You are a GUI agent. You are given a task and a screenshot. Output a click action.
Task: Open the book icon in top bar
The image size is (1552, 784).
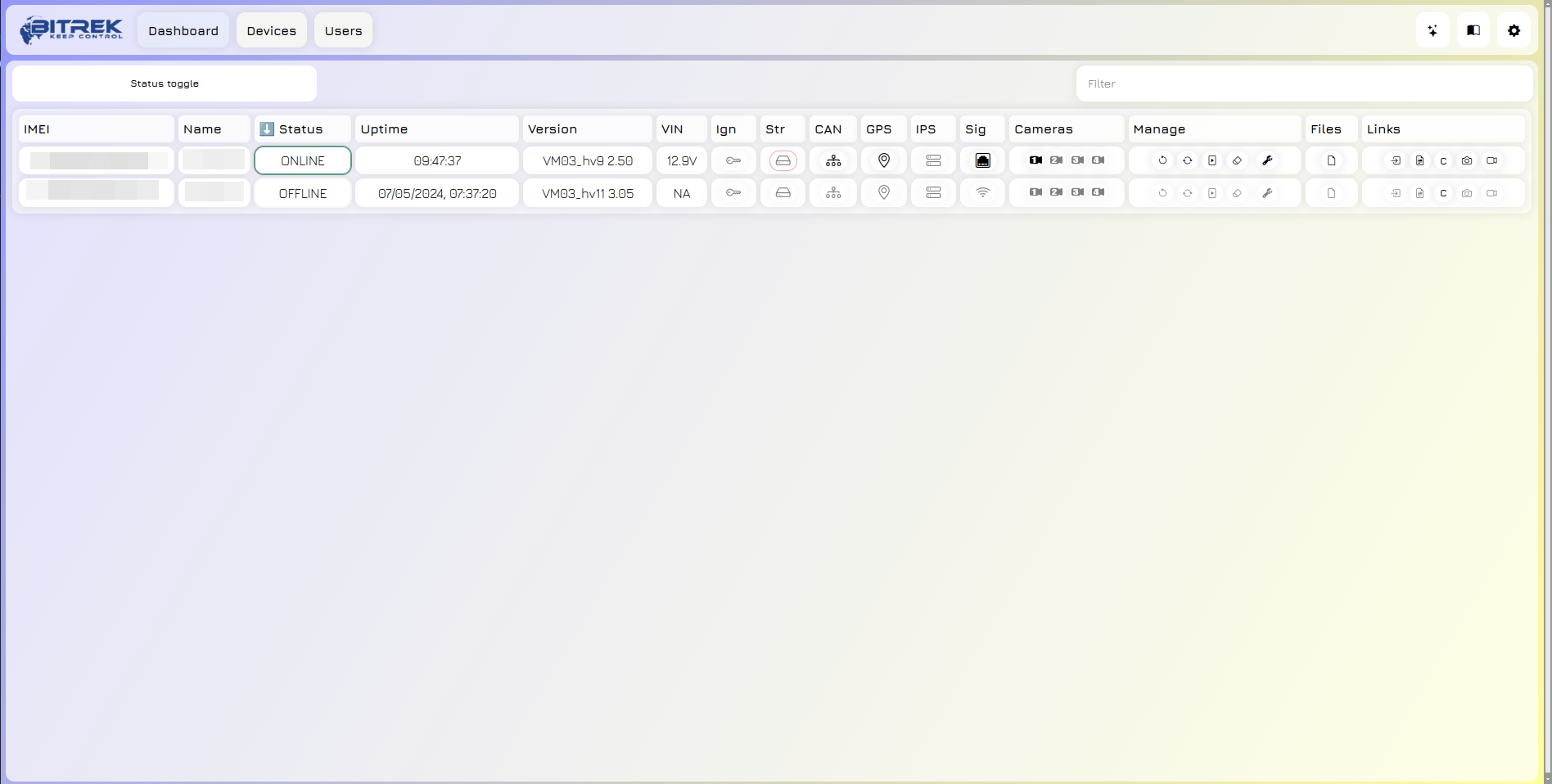[1473, 30]
